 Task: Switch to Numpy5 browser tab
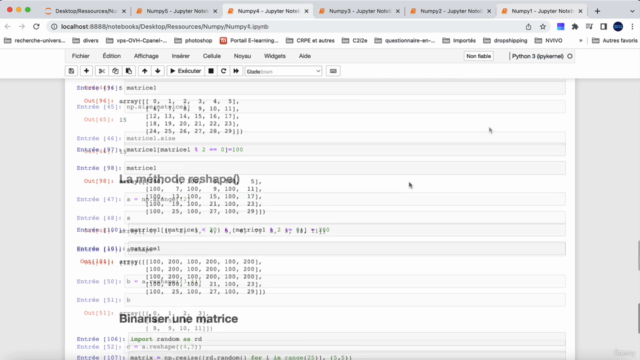(177, 11)
